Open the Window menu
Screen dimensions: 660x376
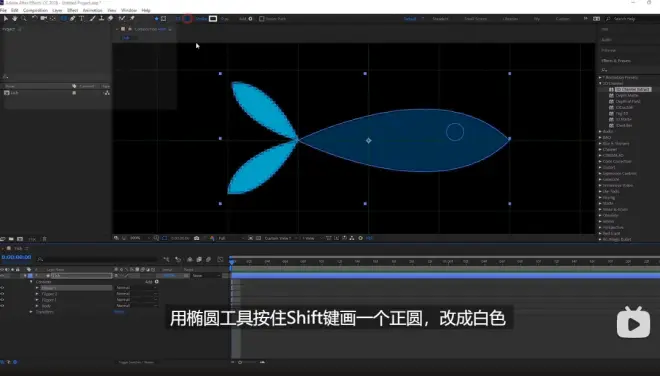pyautogui.click(x=129, y=10)
